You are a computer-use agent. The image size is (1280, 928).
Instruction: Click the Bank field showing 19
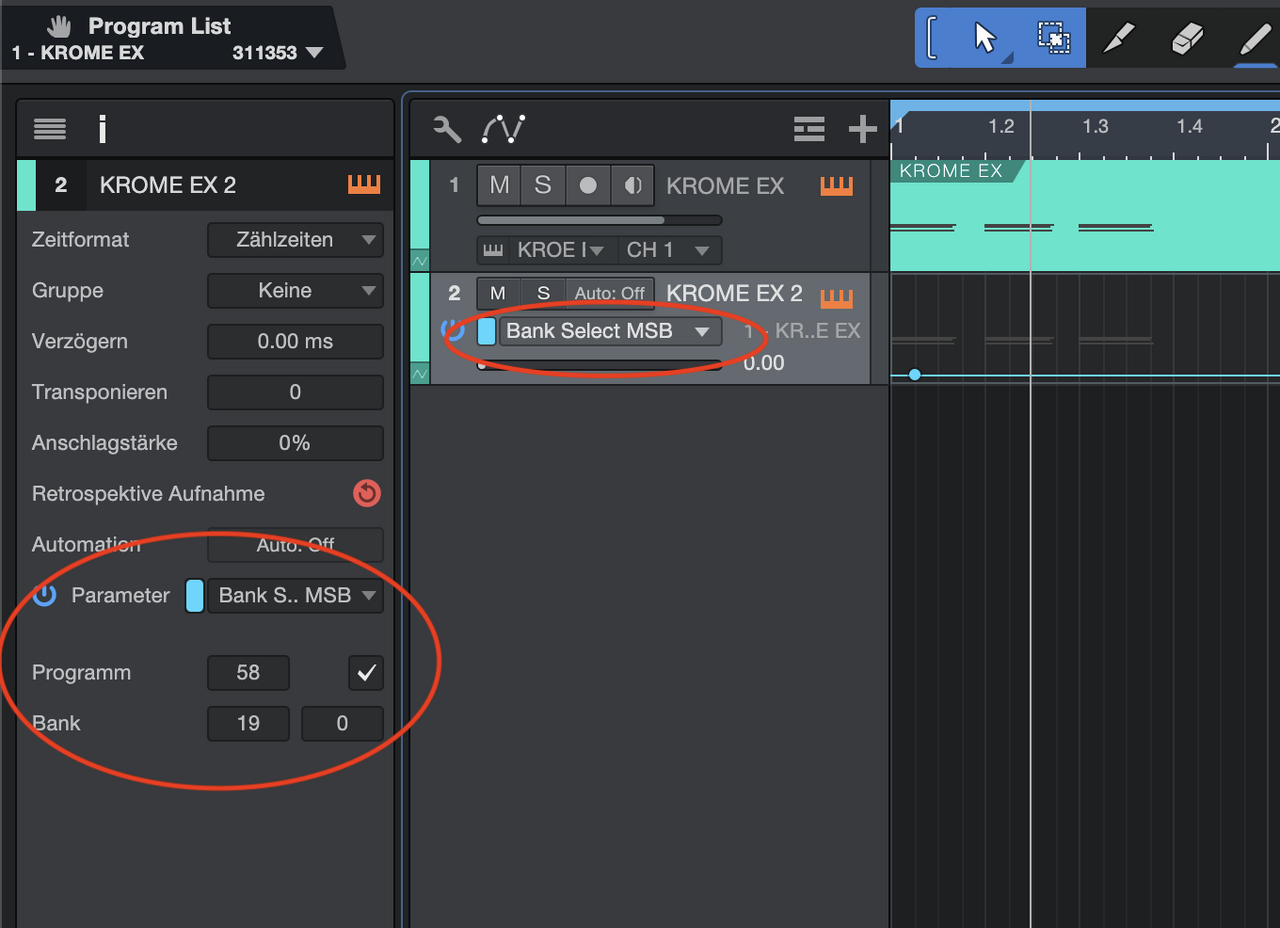(x=248, y=723)
